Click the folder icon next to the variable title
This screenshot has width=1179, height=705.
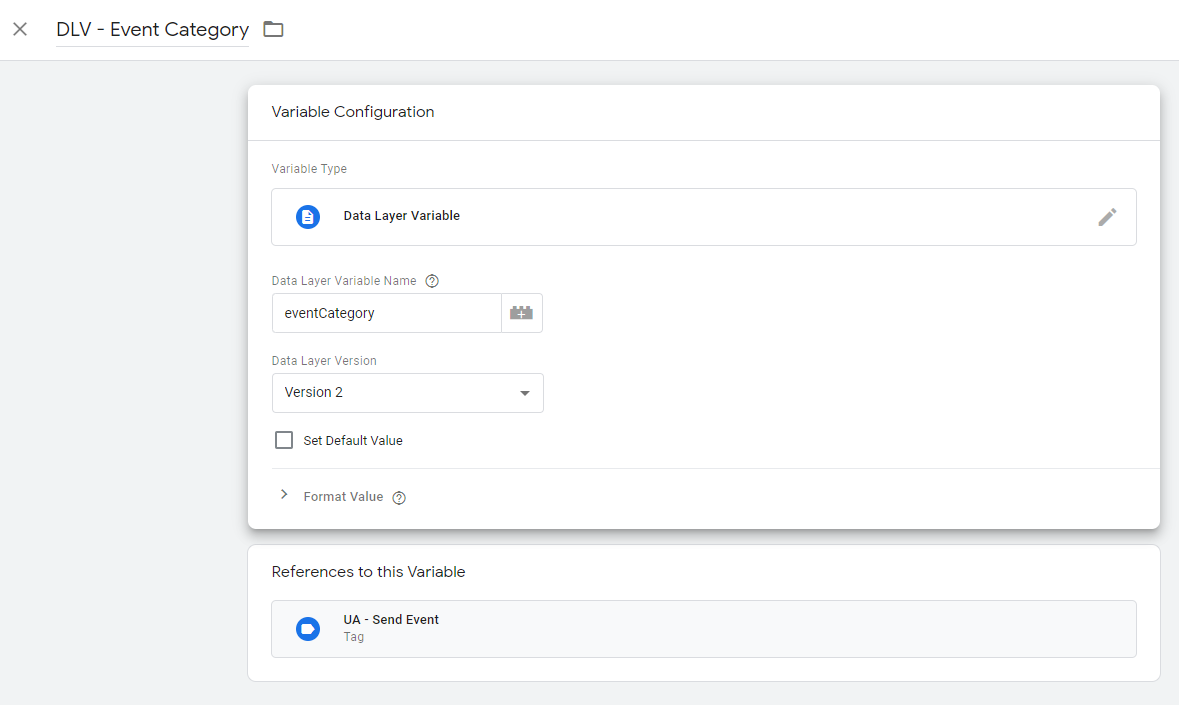click(x=273, y=29)
